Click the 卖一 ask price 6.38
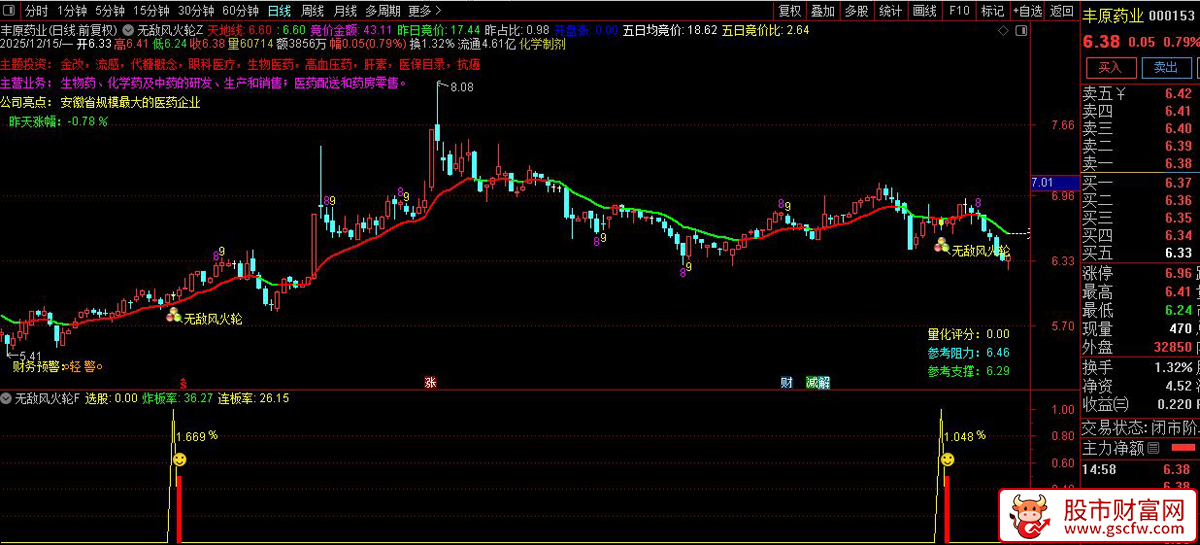The width and height of the screenshot is (1200, 545). 1178,163
